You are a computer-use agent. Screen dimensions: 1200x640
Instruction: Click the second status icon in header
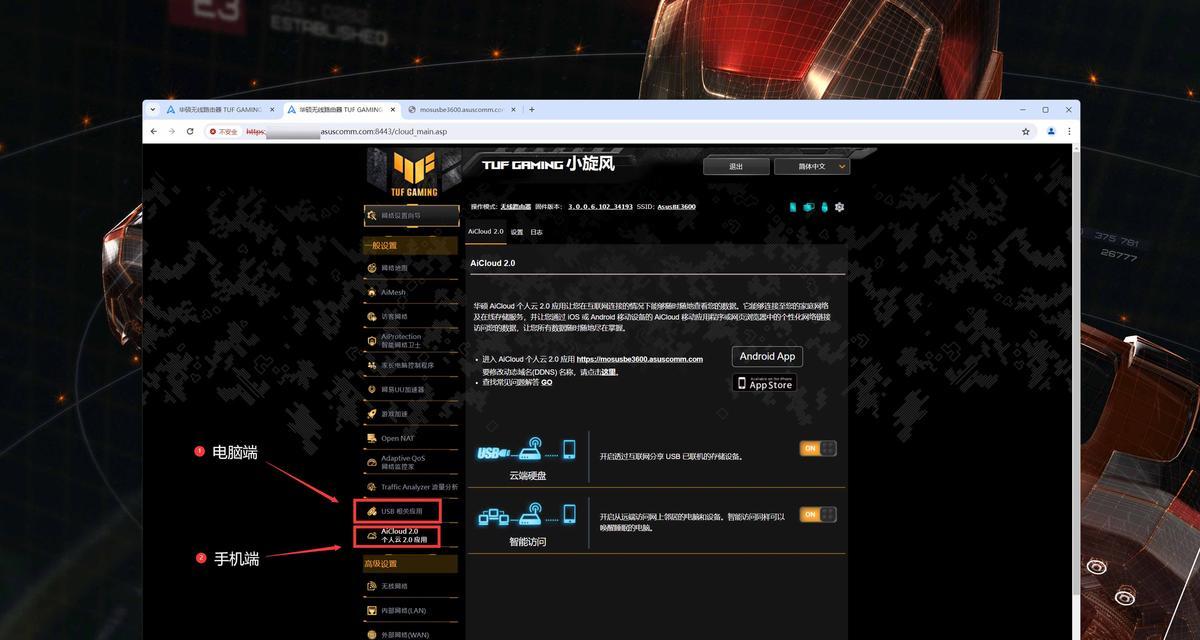click(809, 207)
